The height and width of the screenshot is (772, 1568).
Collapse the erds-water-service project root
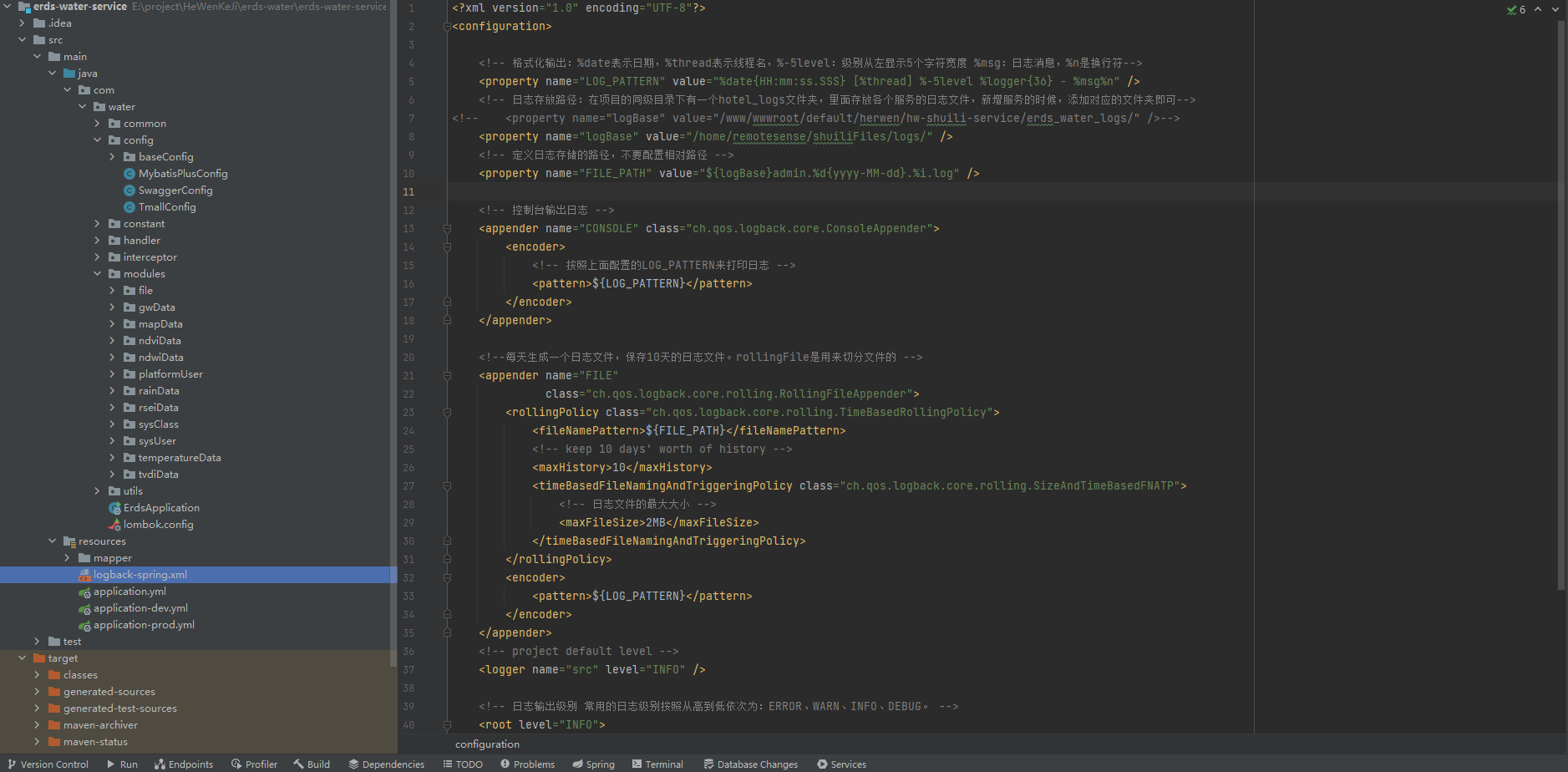pos(8,7)
